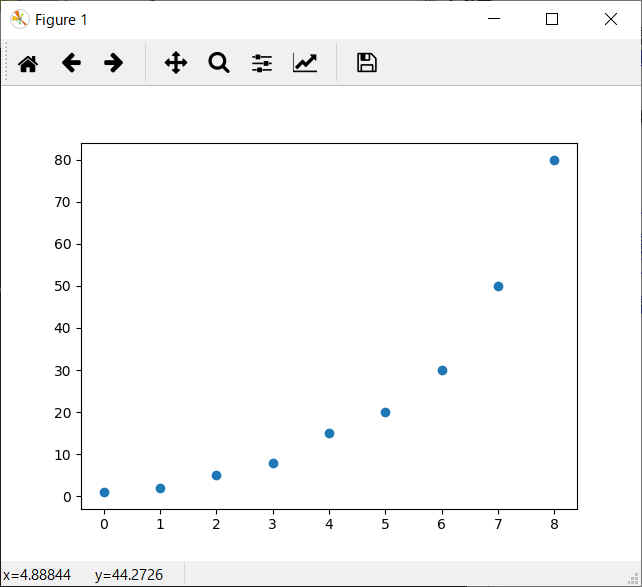Close the Figure 1 window
The image size is (642, 587).
pos(610,19)
